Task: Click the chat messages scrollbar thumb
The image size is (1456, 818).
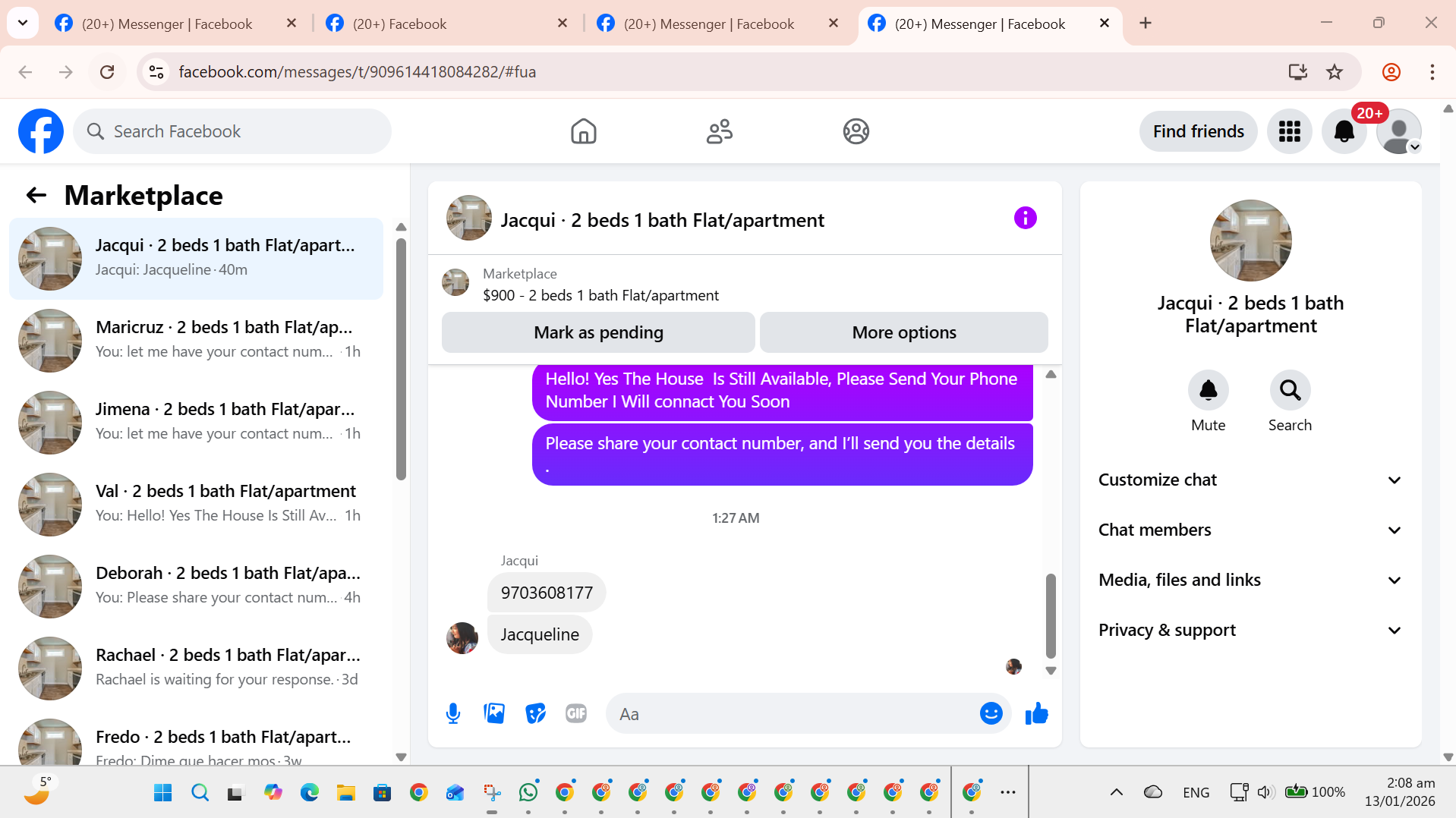Action: 1051,615
